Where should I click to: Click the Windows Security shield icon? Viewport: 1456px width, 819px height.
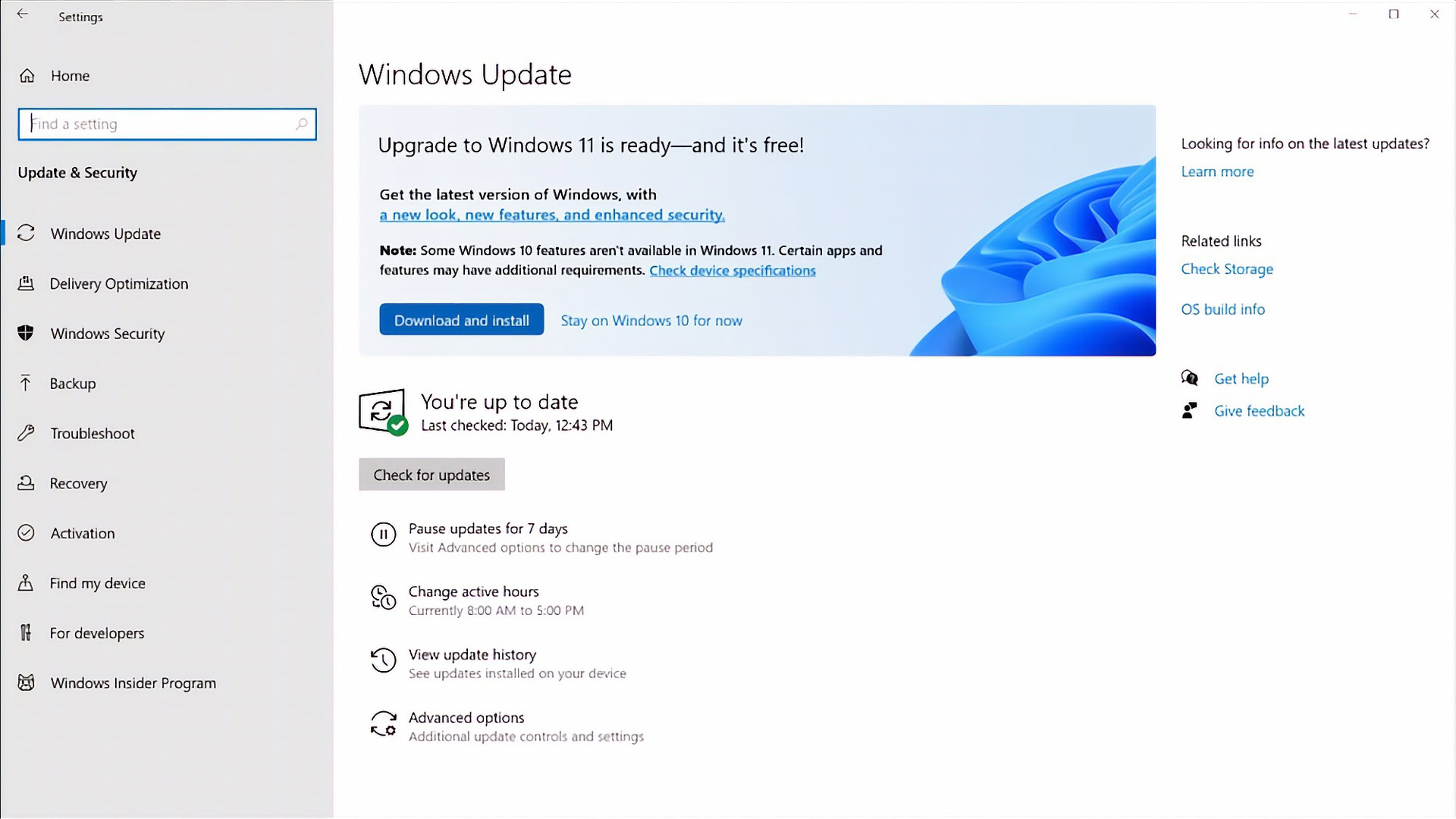pos(26,333)
